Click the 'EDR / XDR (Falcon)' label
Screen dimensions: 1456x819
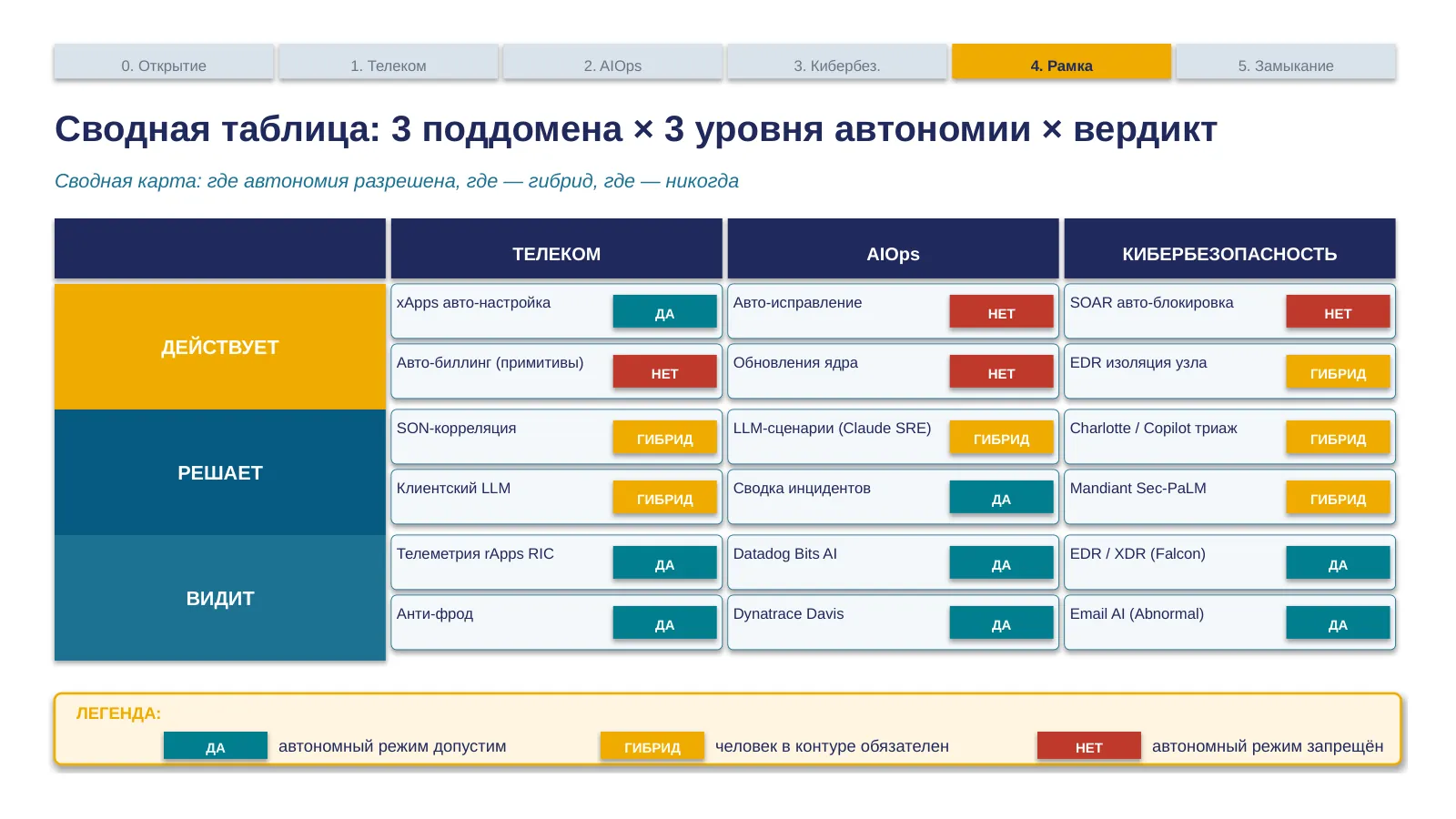pos(1137,554)
